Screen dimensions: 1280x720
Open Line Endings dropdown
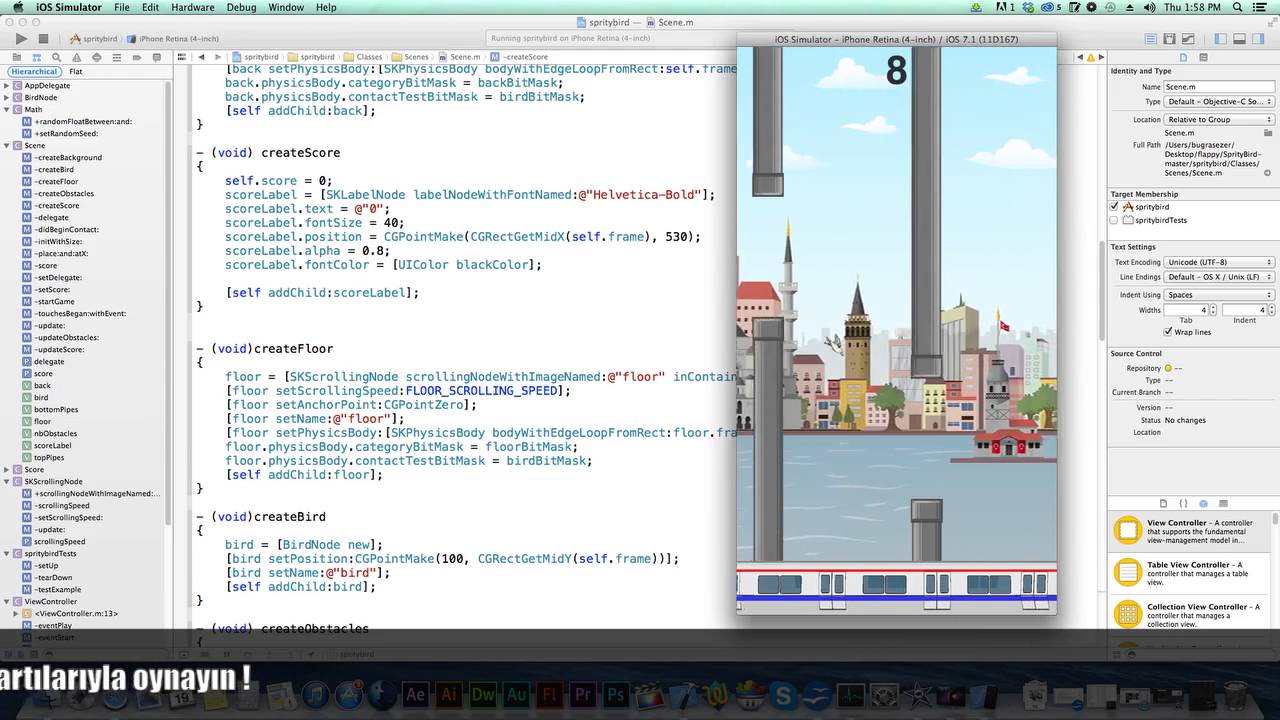click(1219, 277)
